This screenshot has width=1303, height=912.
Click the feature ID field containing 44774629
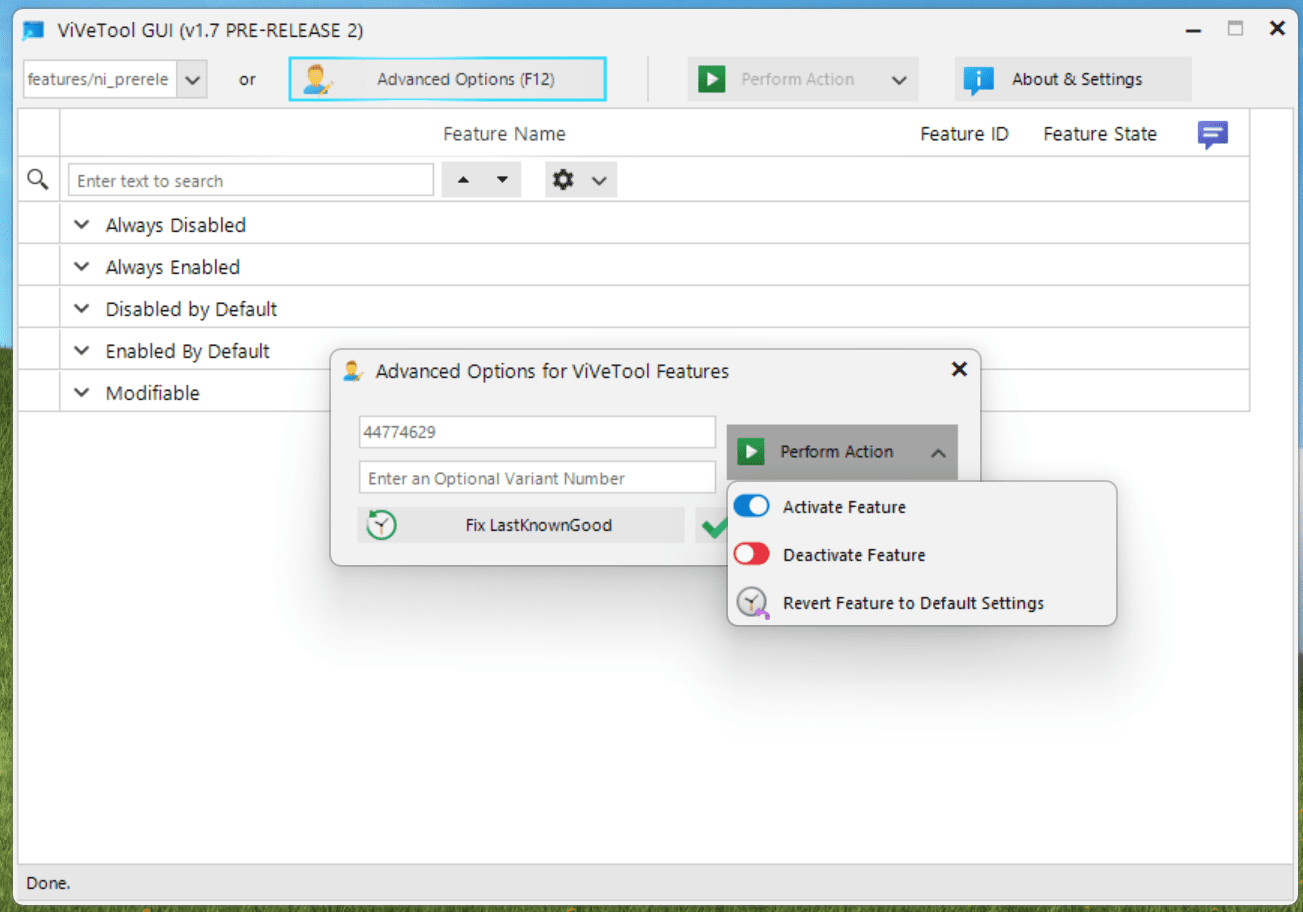(x=537, y=432)
